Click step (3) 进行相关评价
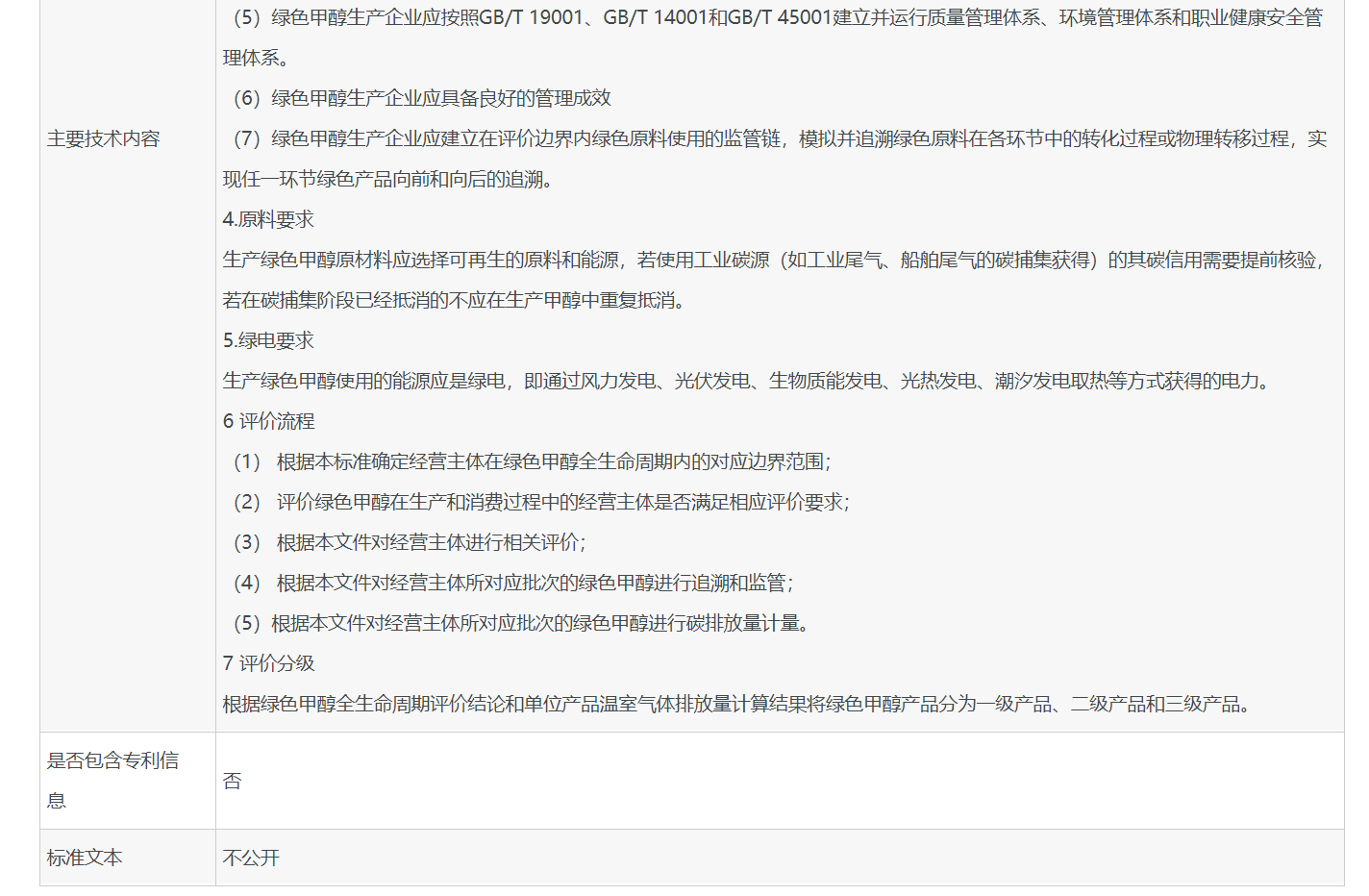 click(410, 542)
